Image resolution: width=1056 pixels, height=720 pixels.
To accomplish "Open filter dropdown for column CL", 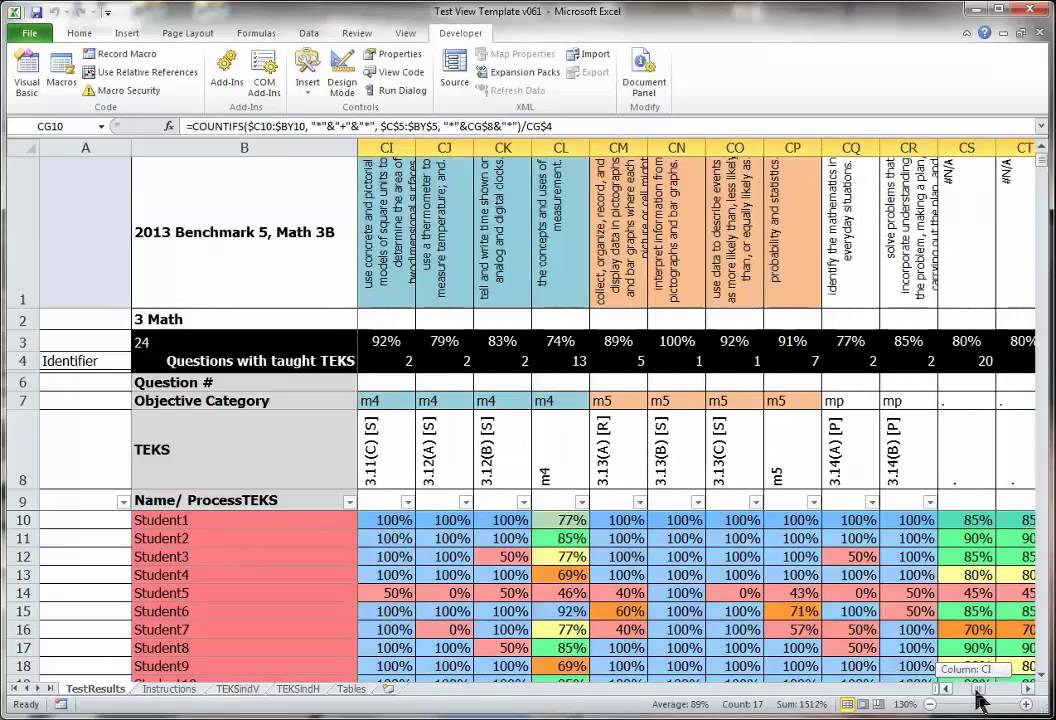I will coord(581,502).
